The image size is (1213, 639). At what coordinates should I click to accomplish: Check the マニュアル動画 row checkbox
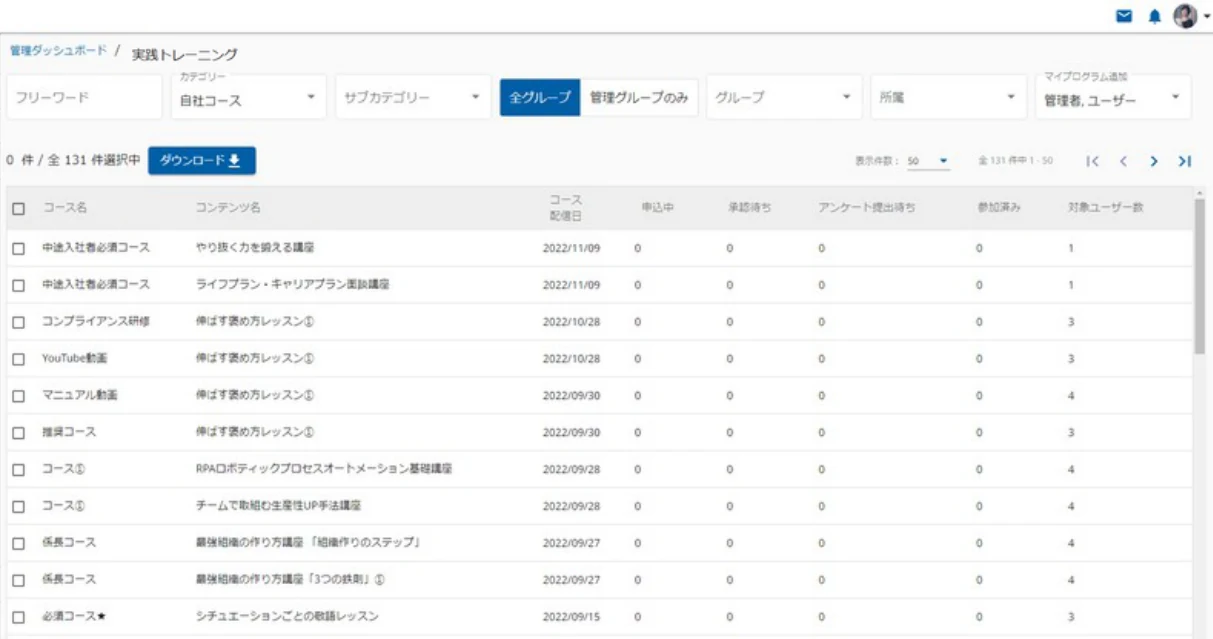(x=18, y=396)
